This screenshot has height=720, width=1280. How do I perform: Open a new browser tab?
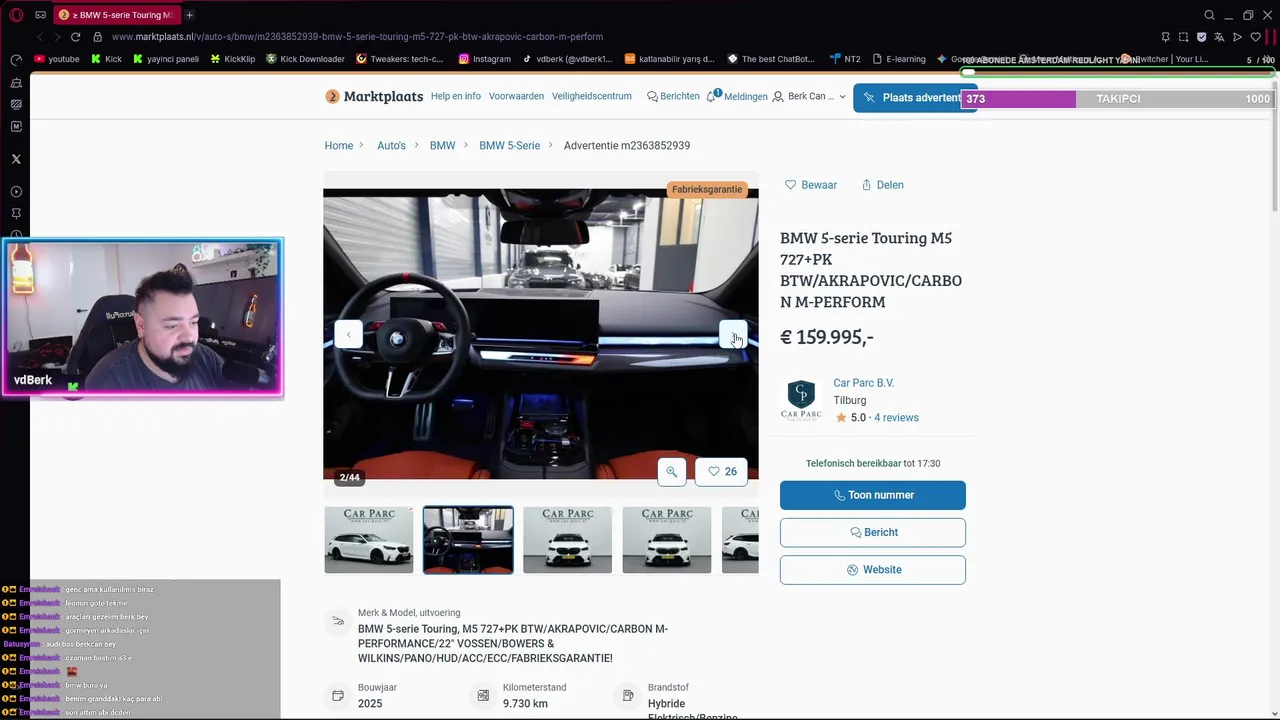click(x=189, y=15)
